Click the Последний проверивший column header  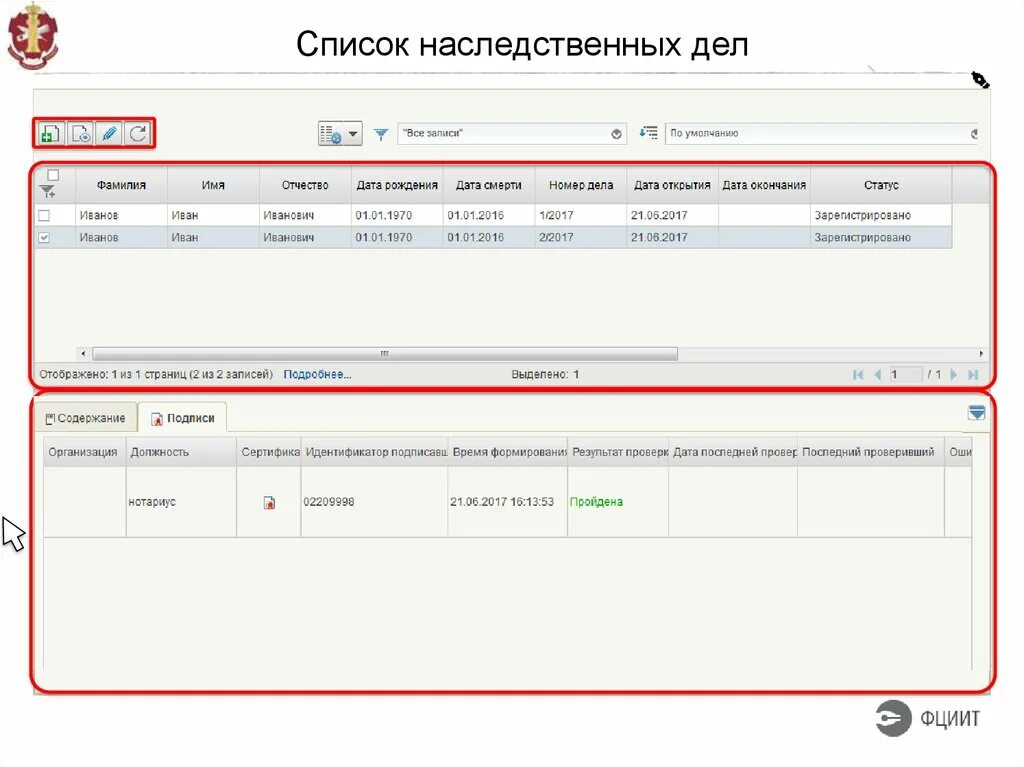point(871,452)
